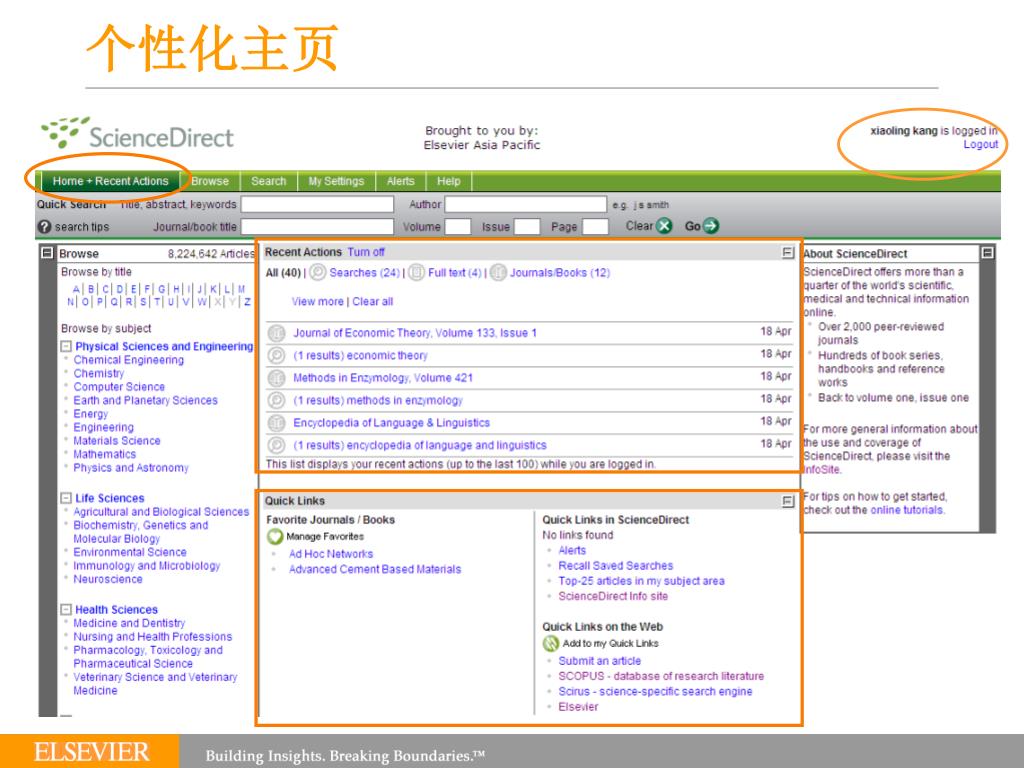Browse Nursing and Health Professions subject

tap(153, 637)
